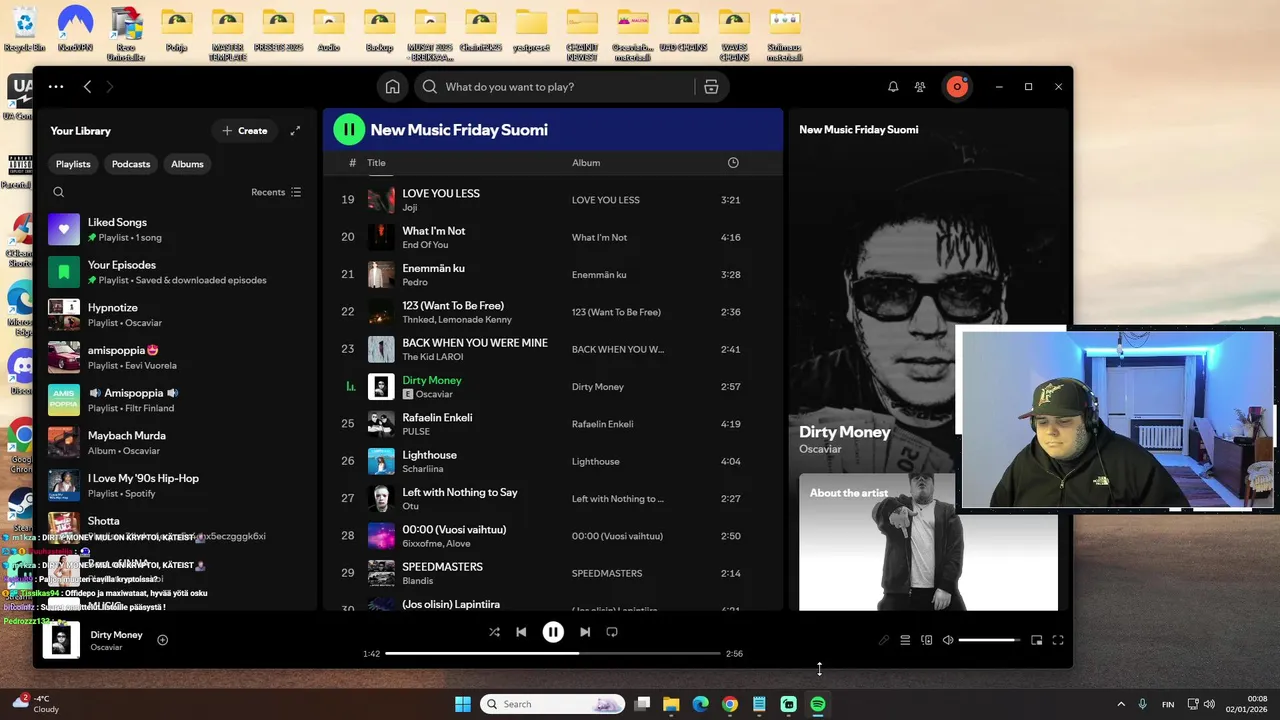This screenshot has height=720, width=1280.
Task: Open the Maybach Murda album
Action: pos(176,443)
